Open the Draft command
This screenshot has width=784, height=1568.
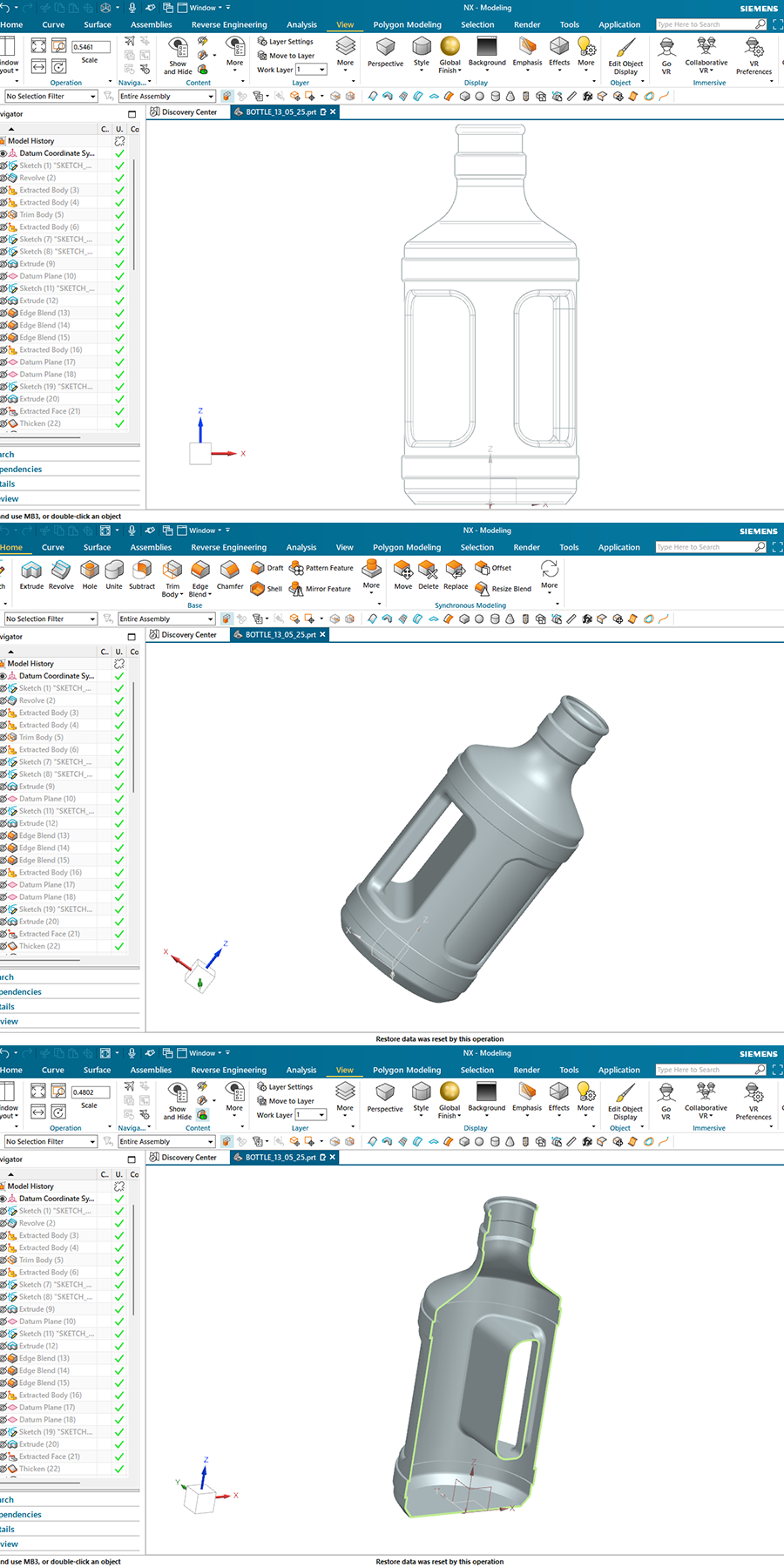coord(267,568)
